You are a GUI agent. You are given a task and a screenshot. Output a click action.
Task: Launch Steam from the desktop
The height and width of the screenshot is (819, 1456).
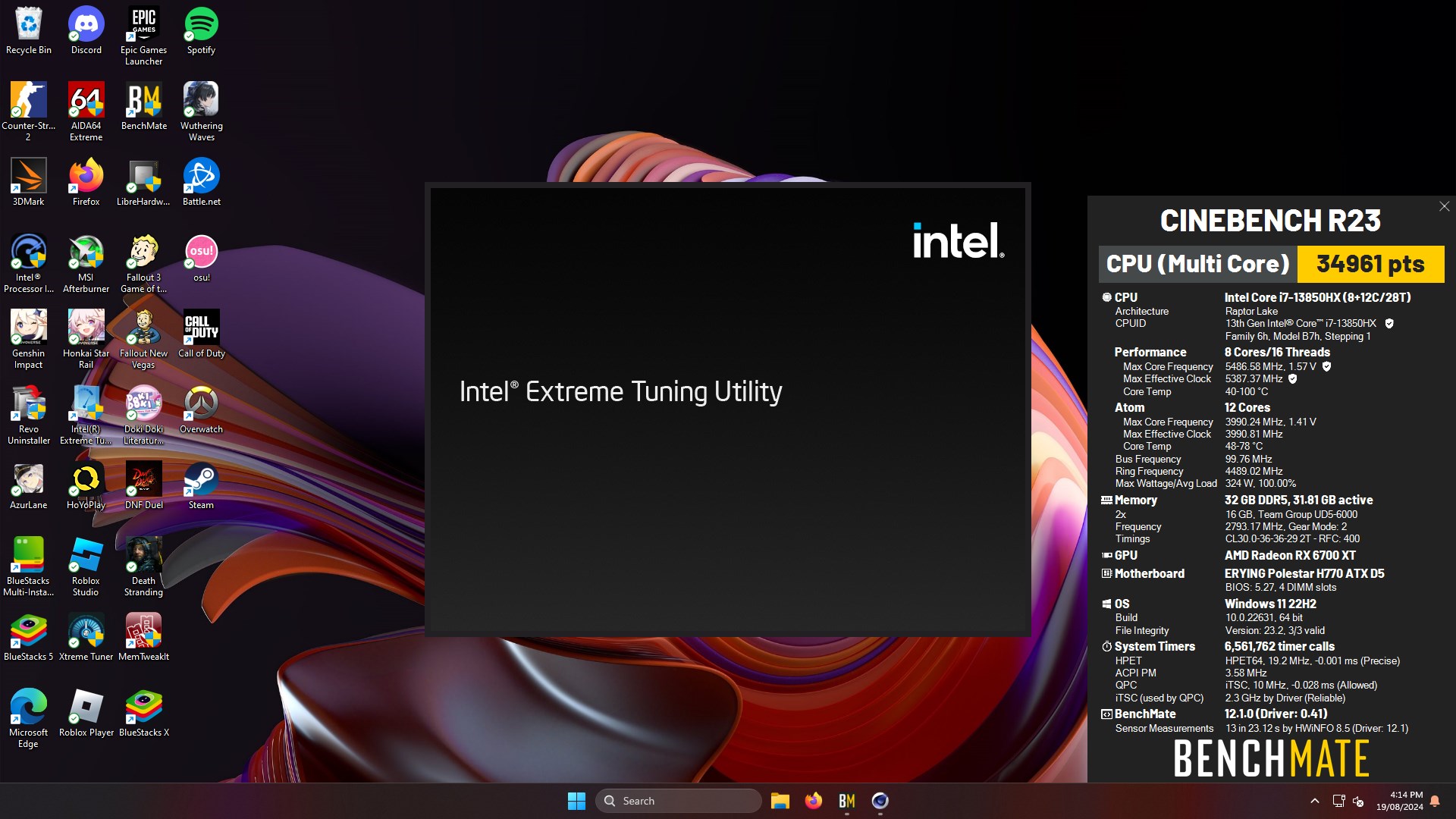[202, 486]
